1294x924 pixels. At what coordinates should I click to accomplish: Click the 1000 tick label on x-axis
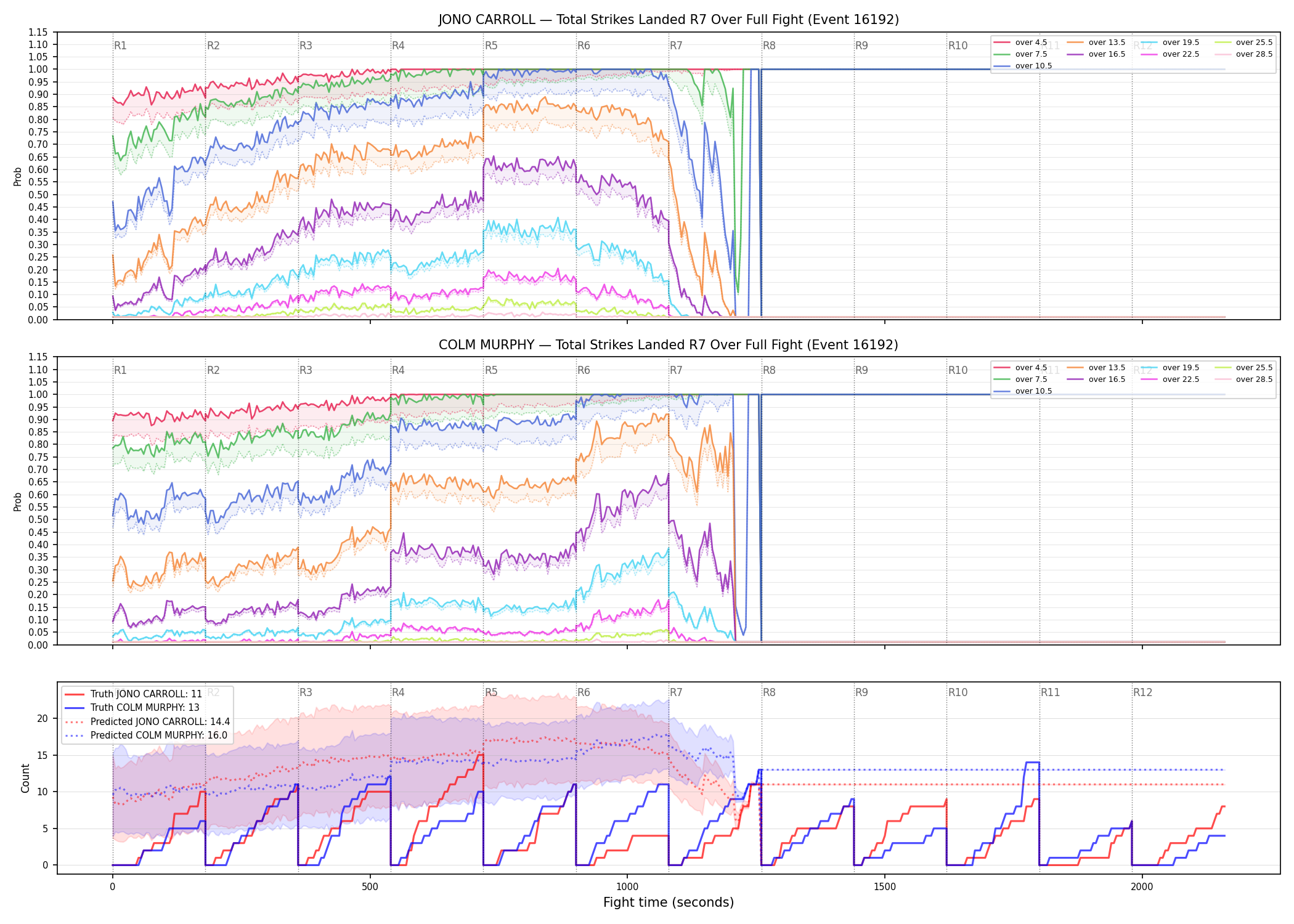pyautogui.click(x=627, y=887)
